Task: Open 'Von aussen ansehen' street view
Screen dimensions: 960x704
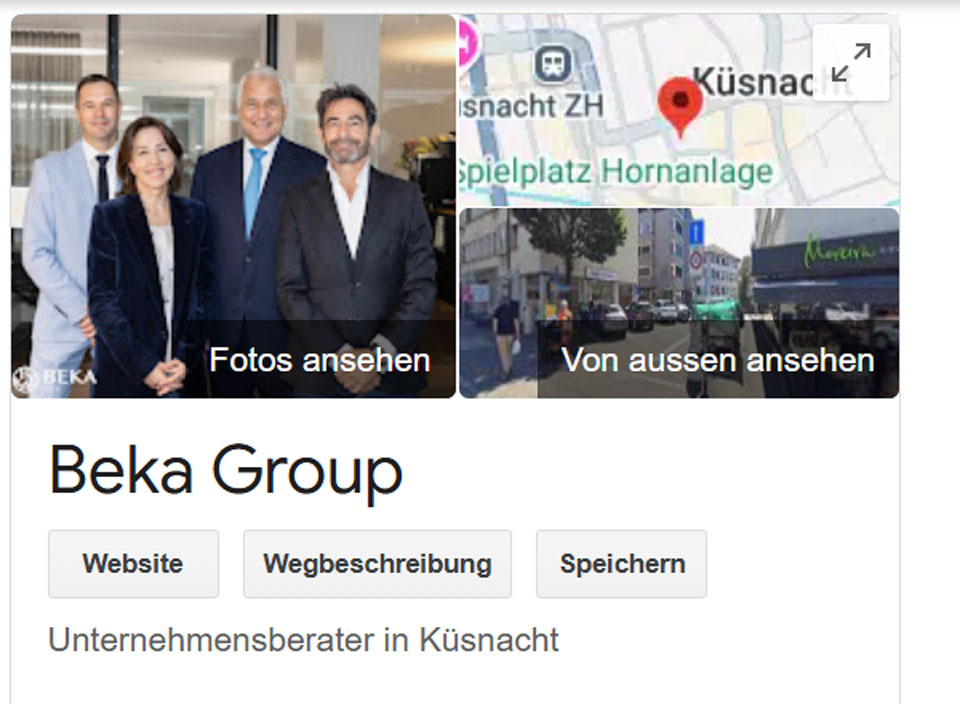Action: tap(717, 359)
